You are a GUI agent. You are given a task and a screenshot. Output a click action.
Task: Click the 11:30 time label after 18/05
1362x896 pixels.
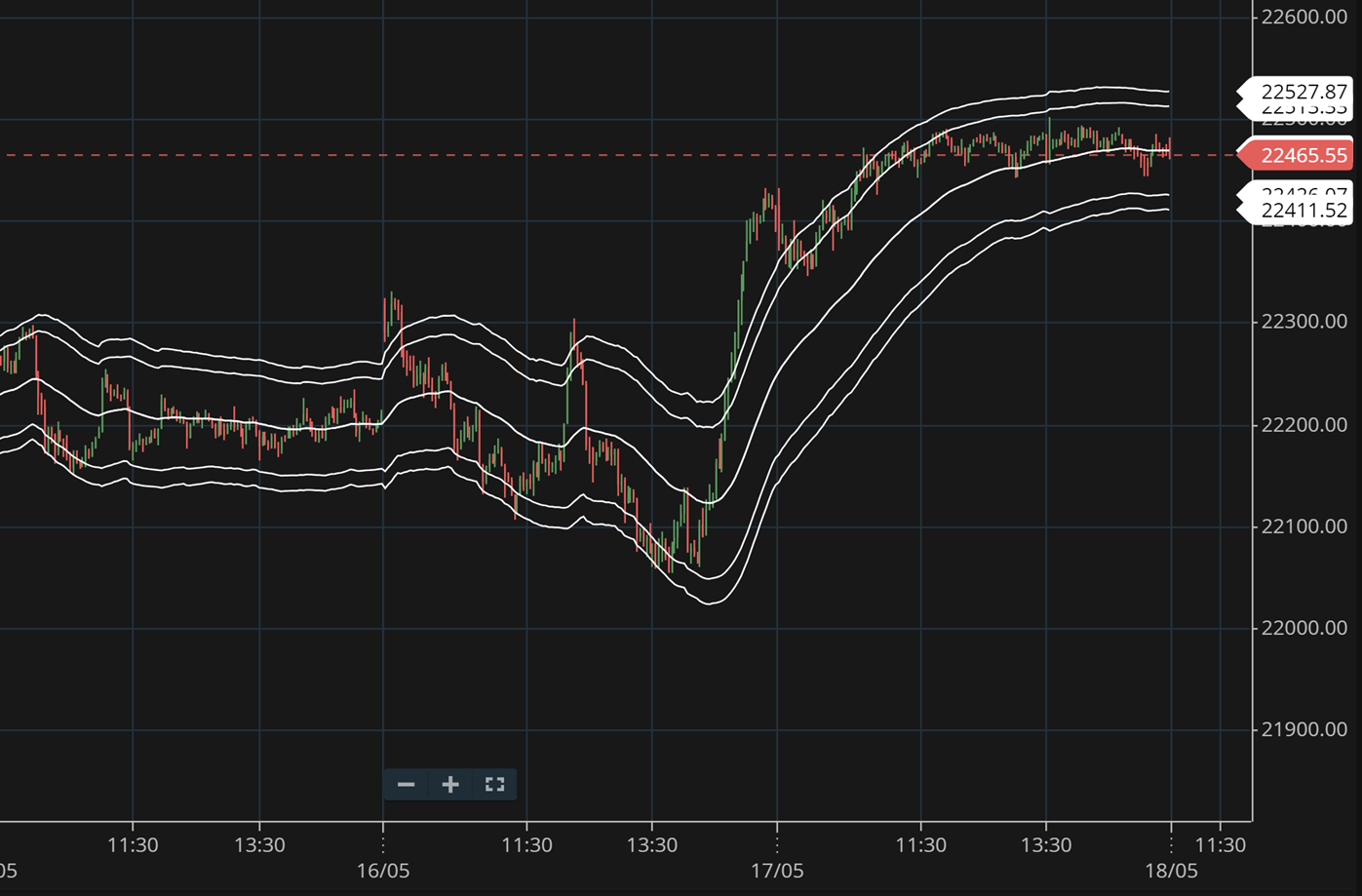click(1221, 845)
